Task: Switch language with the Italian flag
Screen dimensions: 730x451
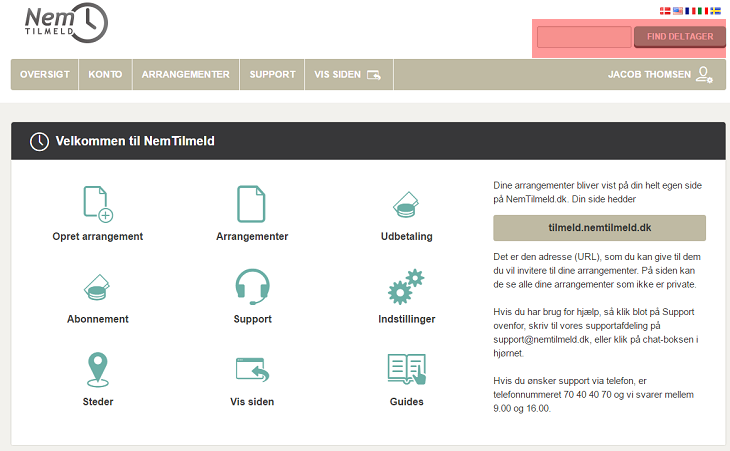Action: (703, 11)
